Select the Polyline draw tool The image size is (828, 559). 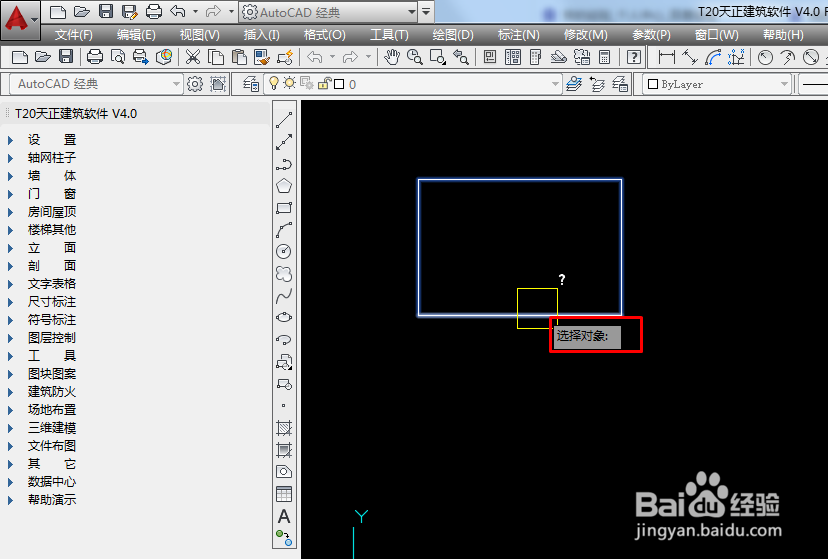tap(284, 164)
